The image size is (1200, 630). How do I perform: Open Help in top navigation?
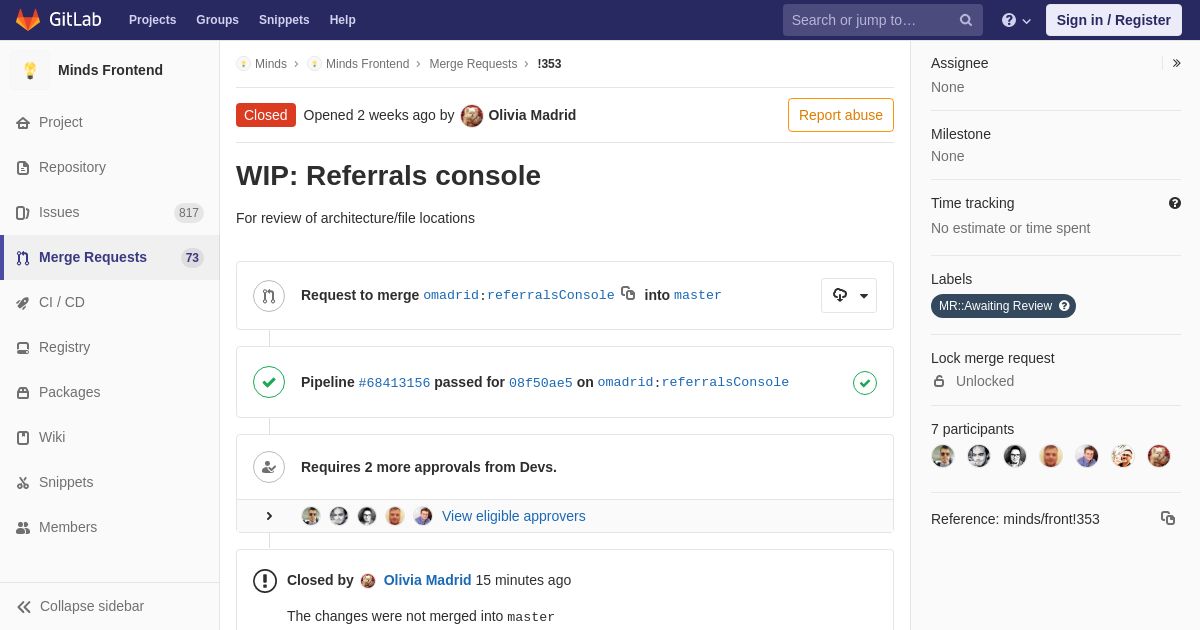pyautogui.click(x=343, y=20)
